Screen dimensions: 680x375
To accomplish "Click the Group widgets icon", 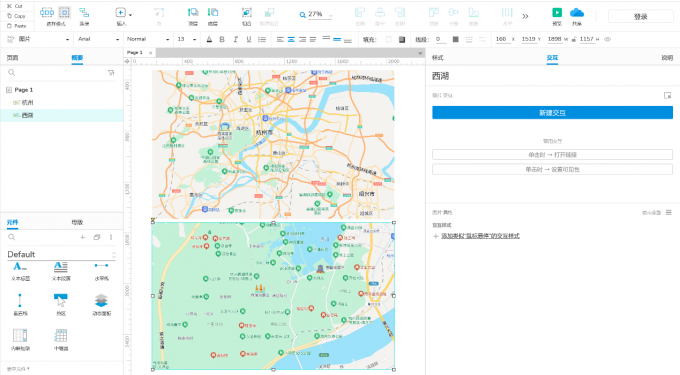I will pyautogui.click(x=246, y=13).
